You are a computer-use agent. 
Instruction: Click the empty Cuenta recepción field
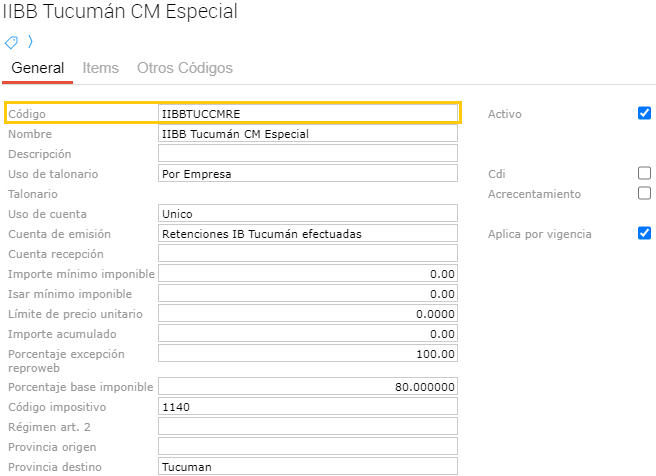307,254
